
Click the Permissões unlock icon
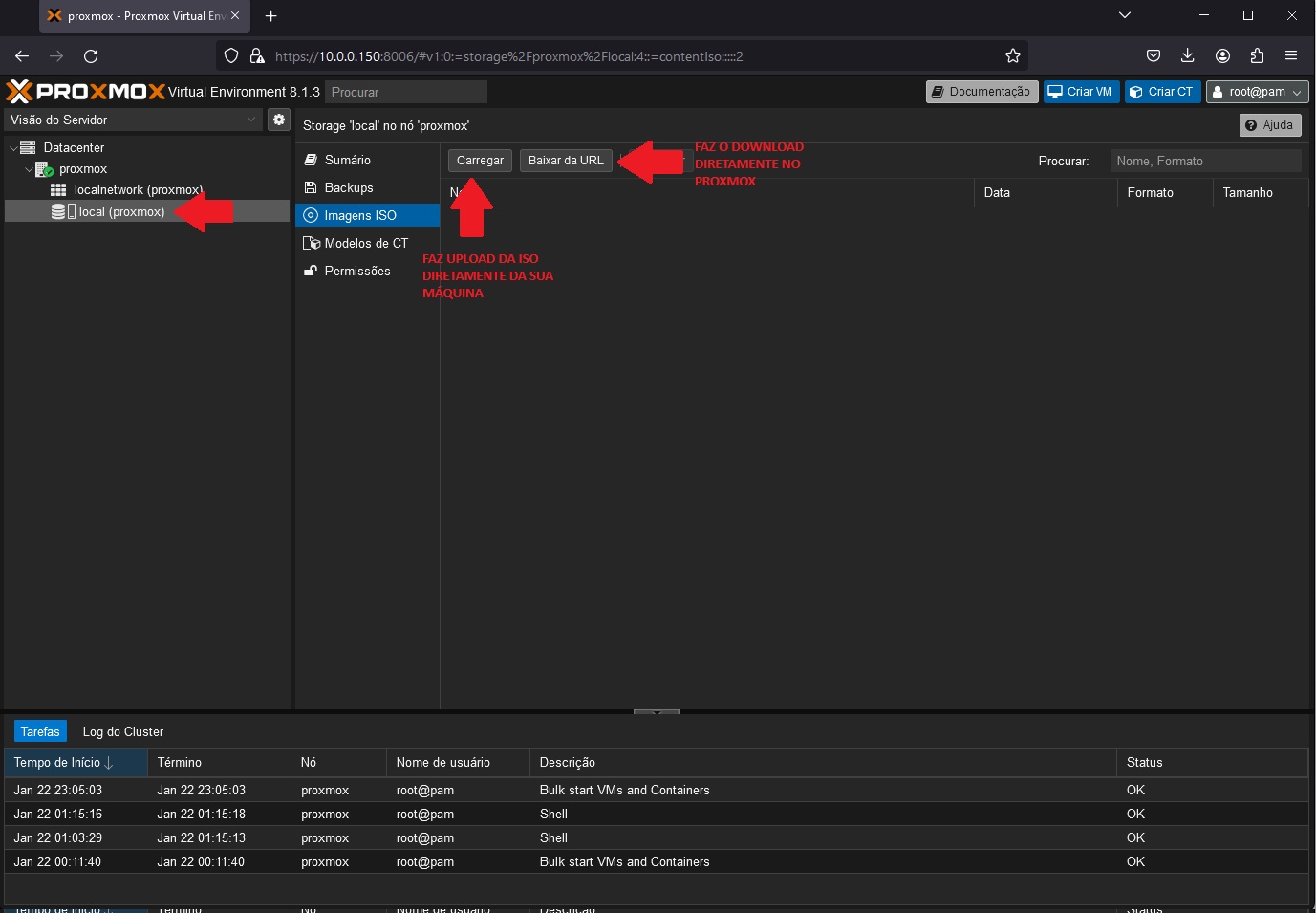pyautogui.click(x=311, y=271)
